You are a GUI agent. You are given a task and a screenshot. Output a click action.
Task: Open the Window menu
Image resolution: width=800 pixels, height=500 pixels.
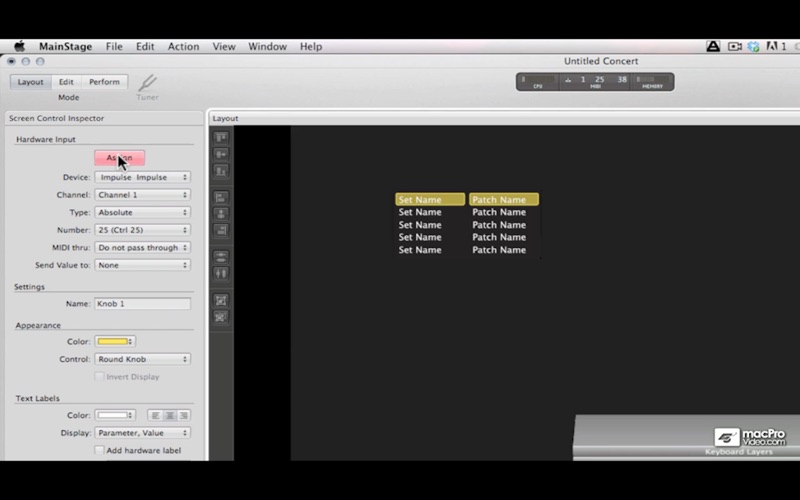(x=267, y=46)
